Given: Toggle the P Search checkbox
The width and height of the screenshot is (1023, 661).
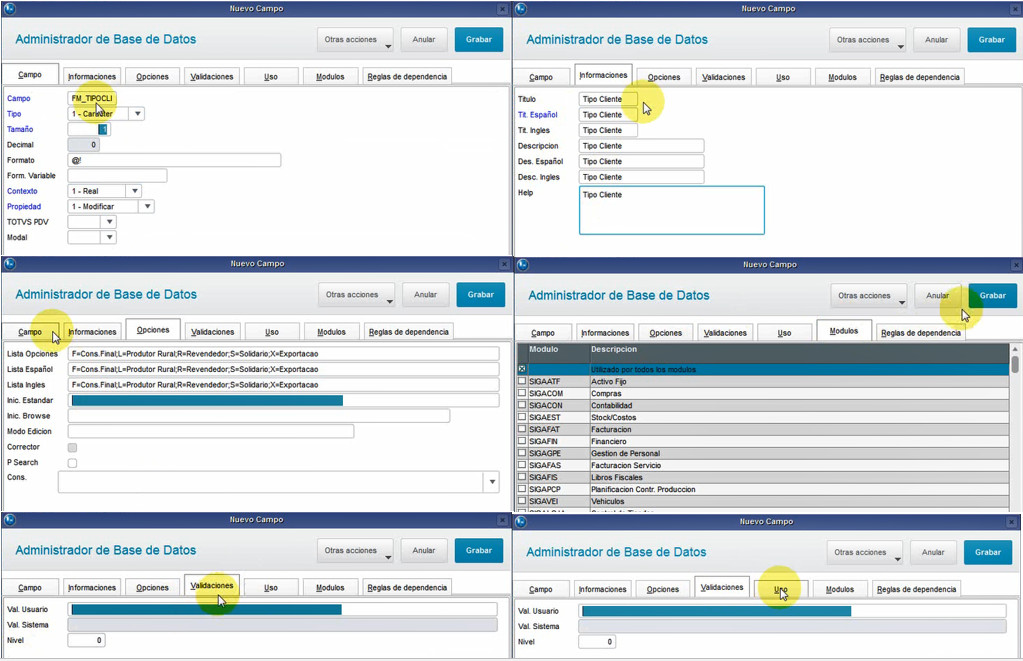Looking at the screenshot, I should click(x=72, y=463).
